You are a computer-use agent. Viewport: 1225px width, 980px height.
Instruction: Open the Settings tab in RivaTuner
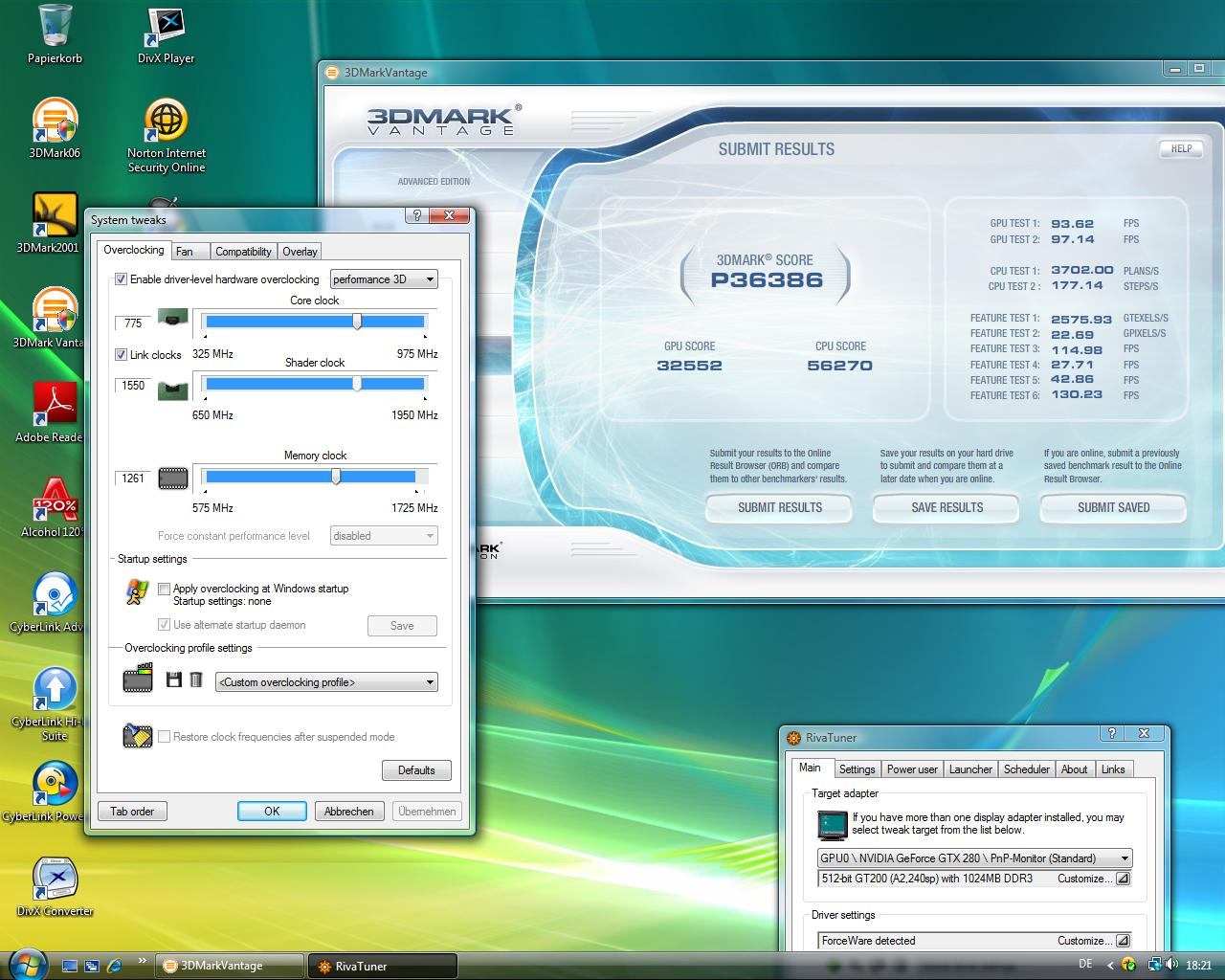tap(857, 769)
